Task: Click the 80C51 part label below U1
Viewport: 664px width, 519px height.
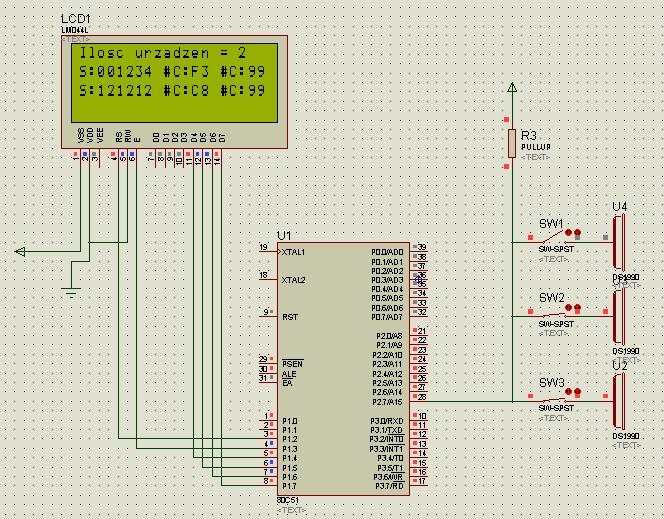Action: 288,500
